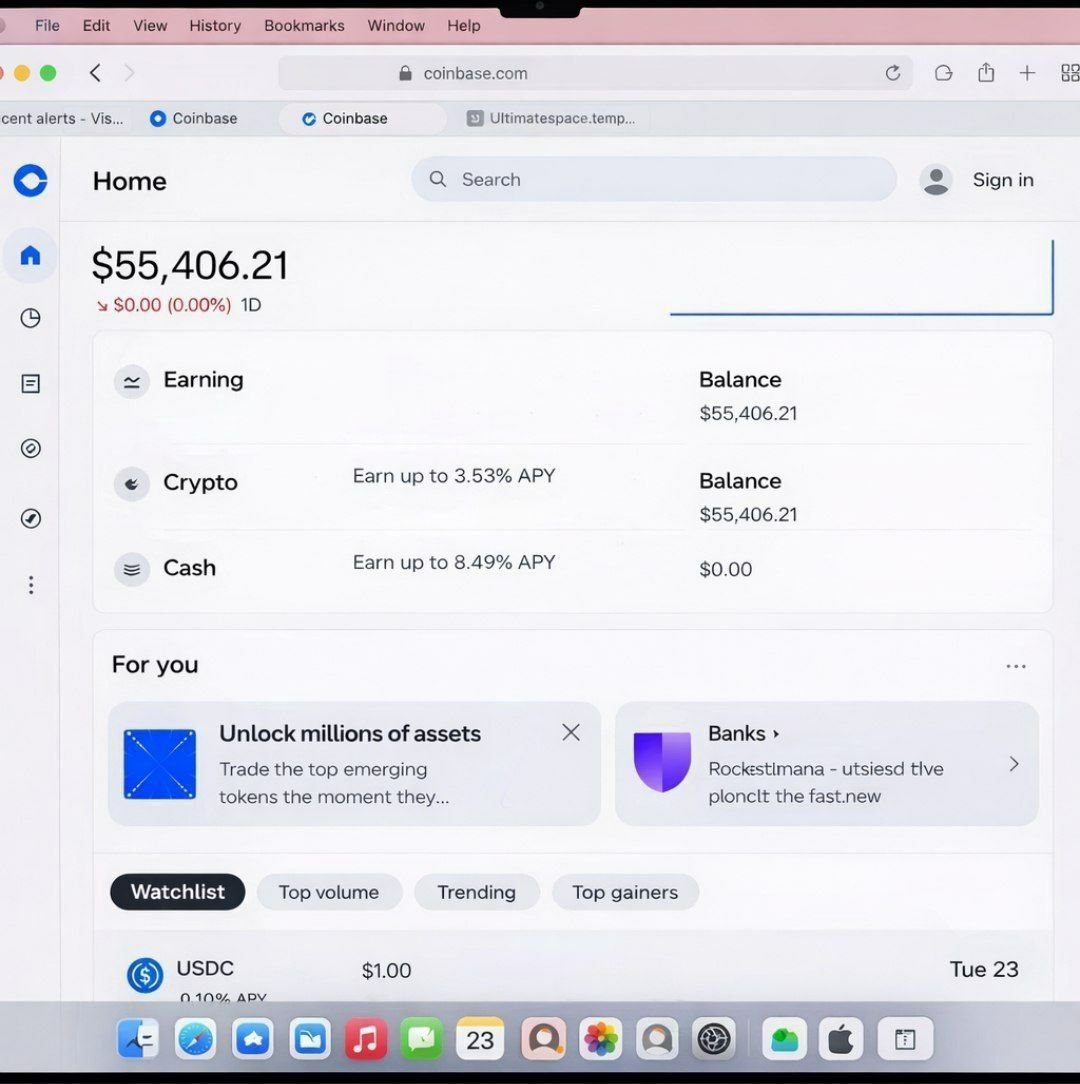Open the three-dot More sidebar menu
The height and width of the screenshot is (1084, 1080).
point(30,585)
